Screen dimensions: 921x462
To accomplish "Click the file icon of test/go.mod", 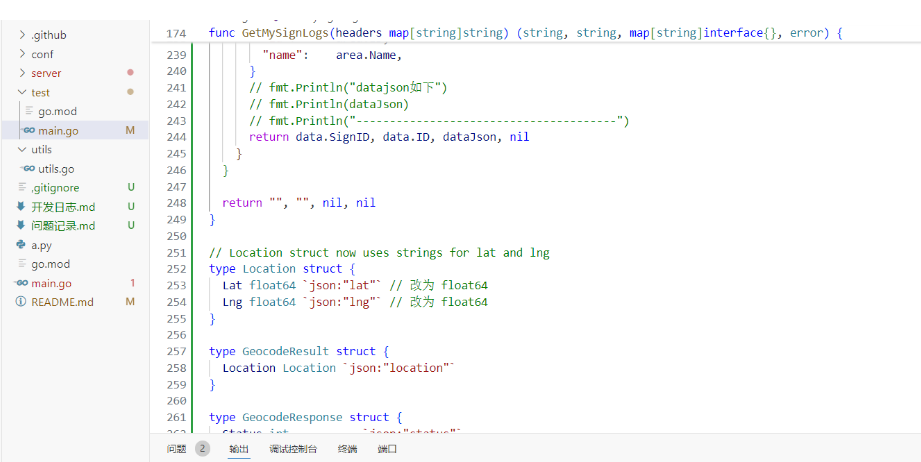I will click(29, 112).
